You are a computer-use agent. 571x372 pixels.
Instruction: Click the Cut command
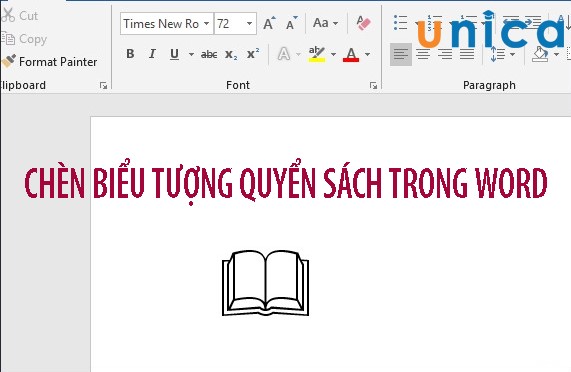tap(20, 16)
